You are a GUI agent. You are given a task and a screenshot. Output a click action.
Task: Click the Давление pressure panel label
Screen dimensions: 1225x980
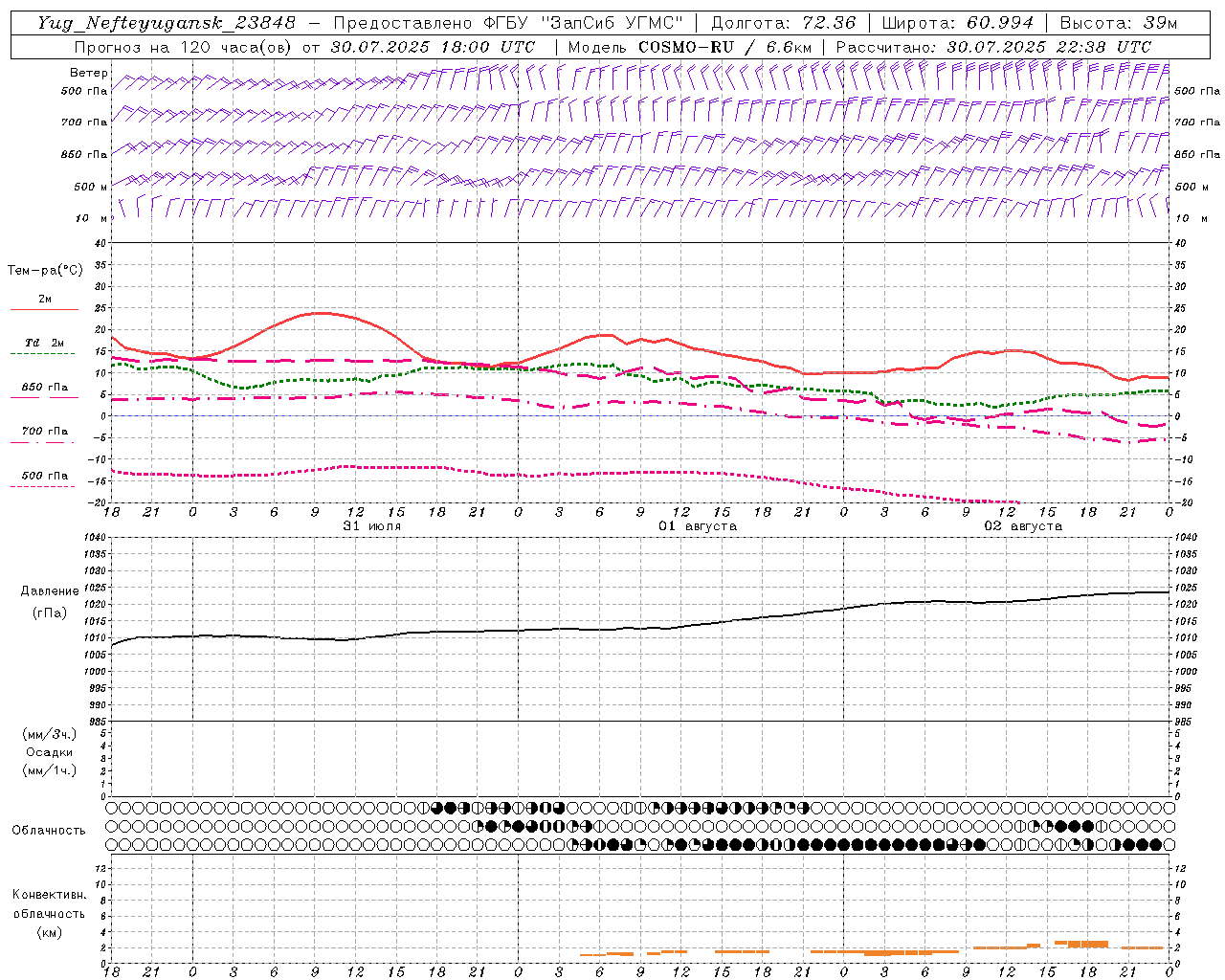tap(50, 591)
